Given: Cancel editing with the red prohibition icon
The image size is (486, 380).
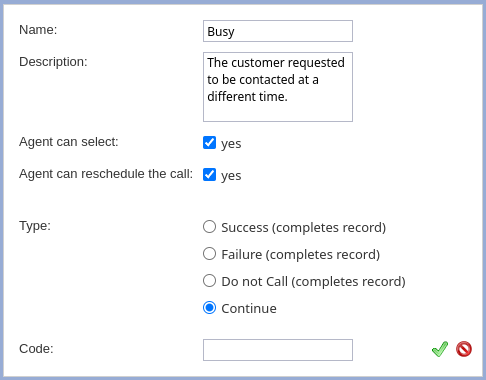Looking at the screenshot, I should [464, 349].
